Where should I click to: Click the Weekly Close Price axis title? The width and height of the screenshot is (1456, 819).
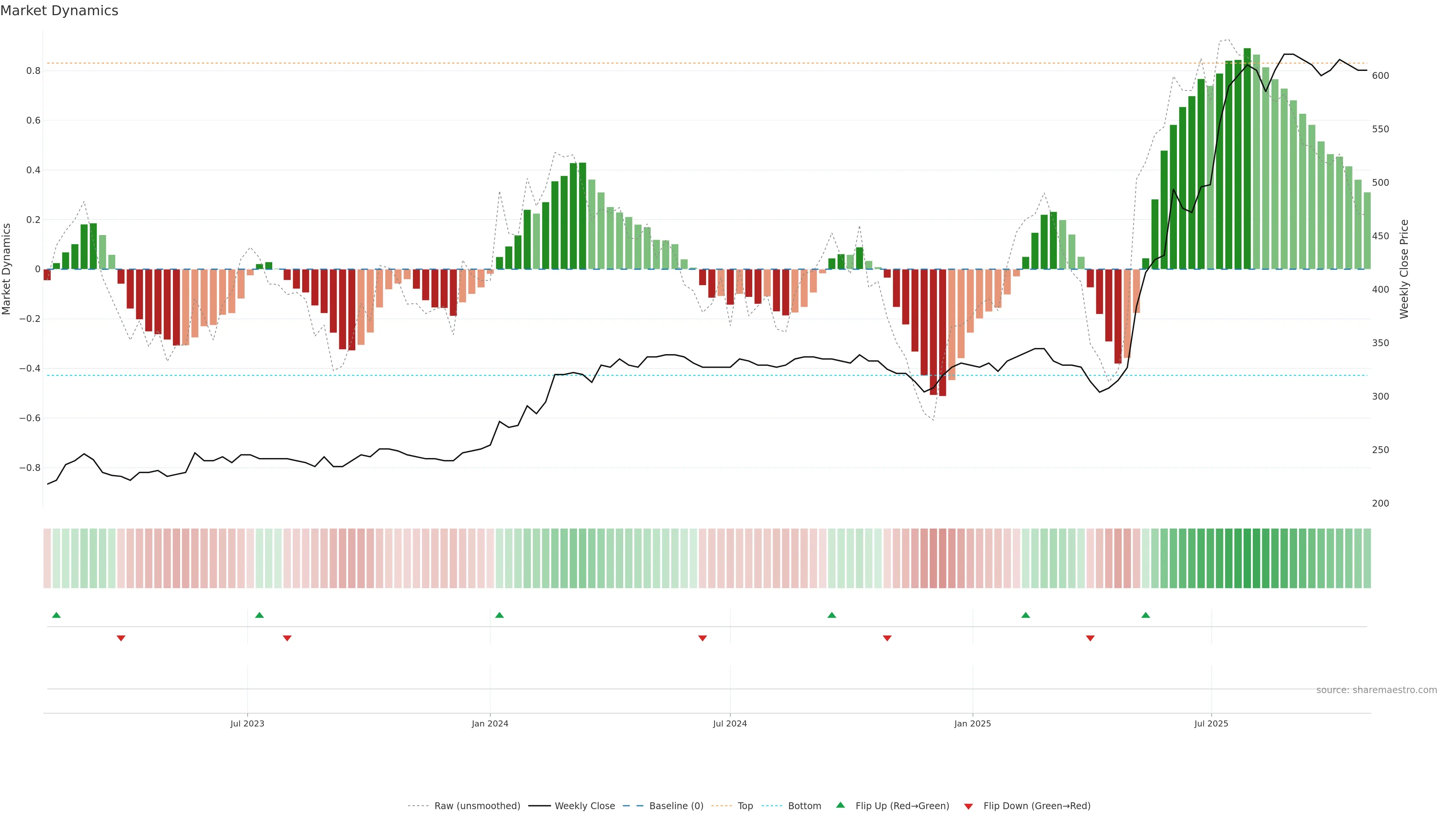pyautogui.click(x=1403, y=269)
